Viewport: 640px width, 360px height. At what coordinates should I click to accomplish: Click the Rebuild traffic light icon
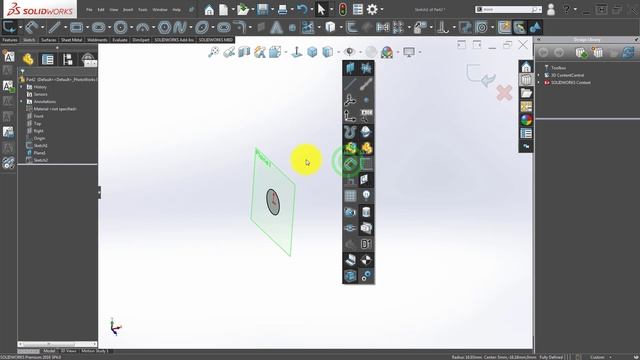[x=343, y=9]
